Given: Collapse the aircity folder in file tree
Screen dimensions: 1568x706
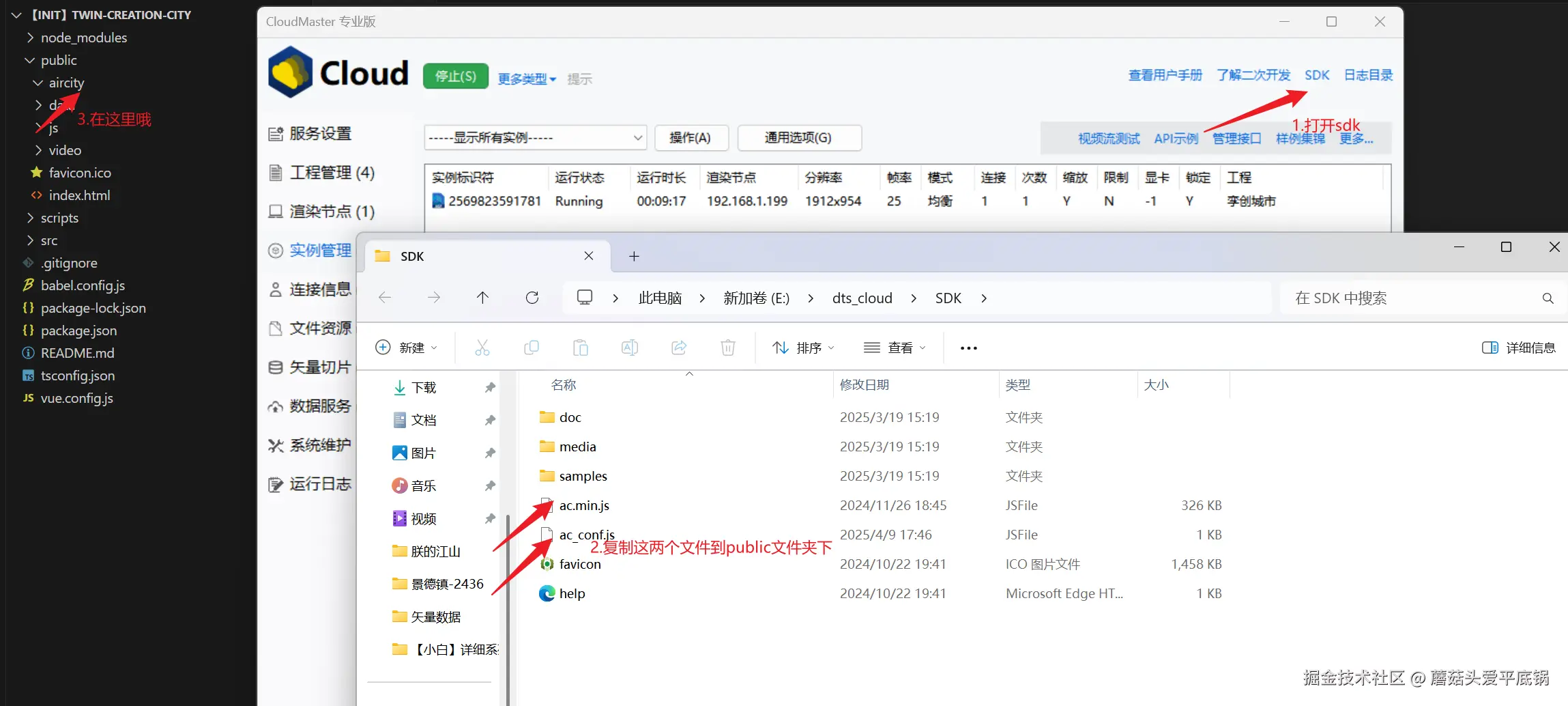Looking at the screenshot, I should click(x=38, y=83).
